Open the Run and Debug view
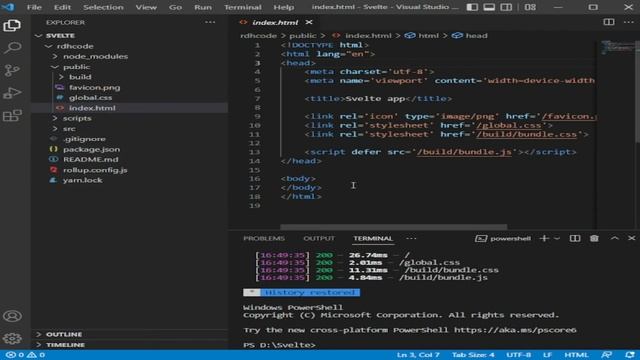This screenshot has height=360, width=640. tap(12, 93)
